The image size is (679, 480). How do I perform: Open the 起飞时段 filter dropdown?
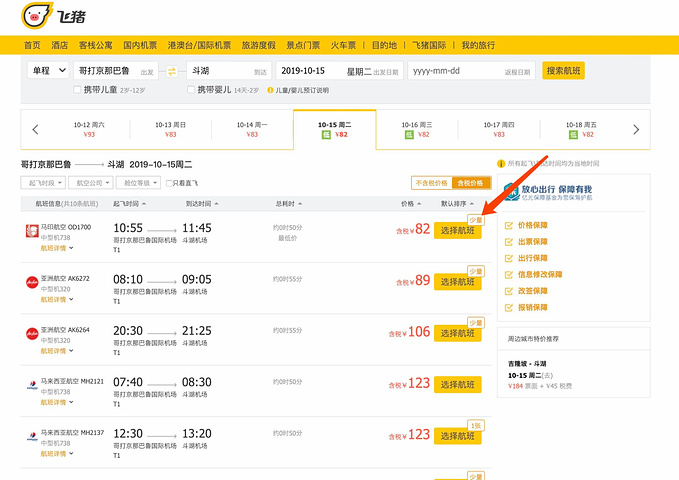coord(43,183)
